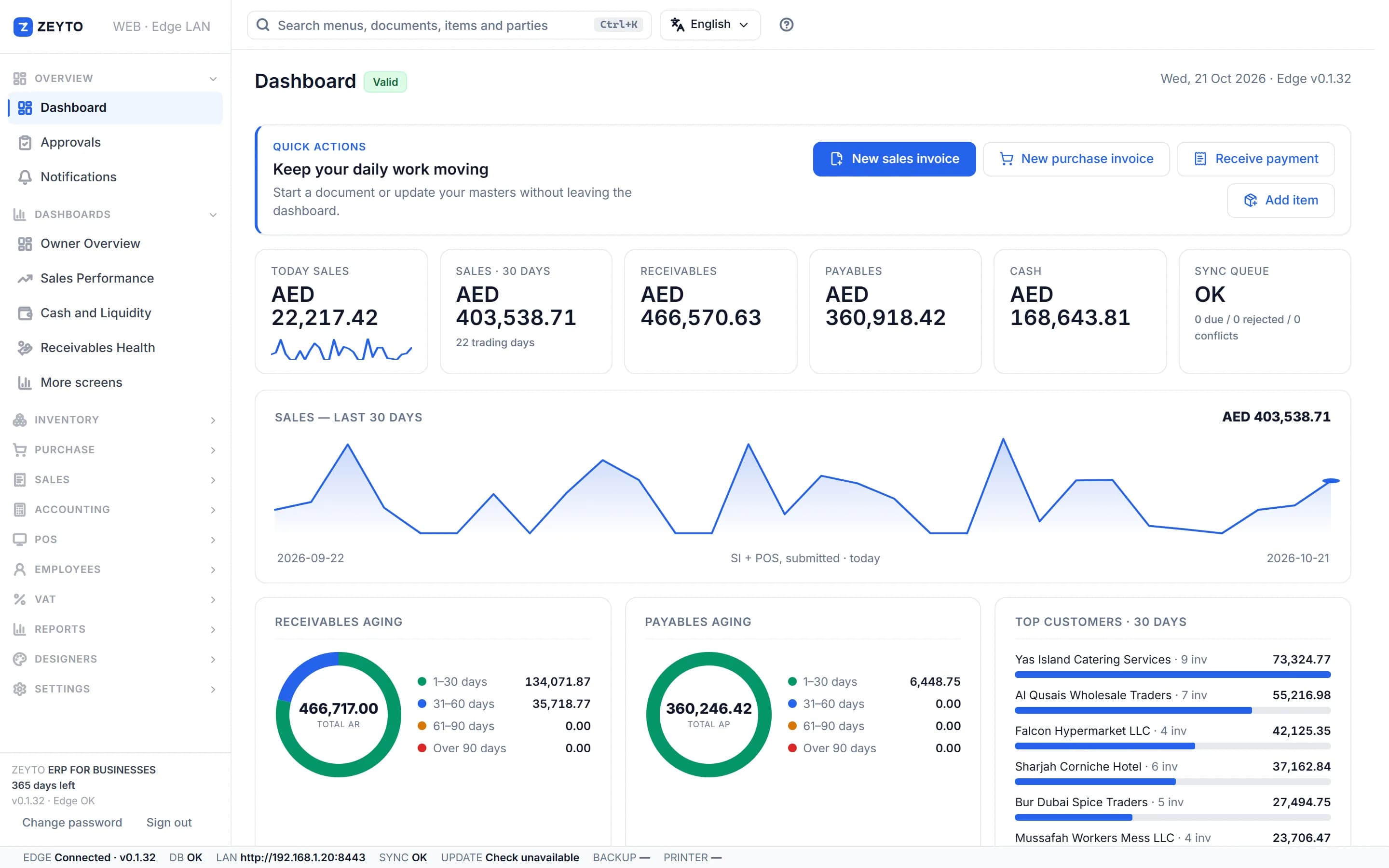Screen dimensions: 1389x868
Task: Collapse the Overview section chevron
Action: 213,79
